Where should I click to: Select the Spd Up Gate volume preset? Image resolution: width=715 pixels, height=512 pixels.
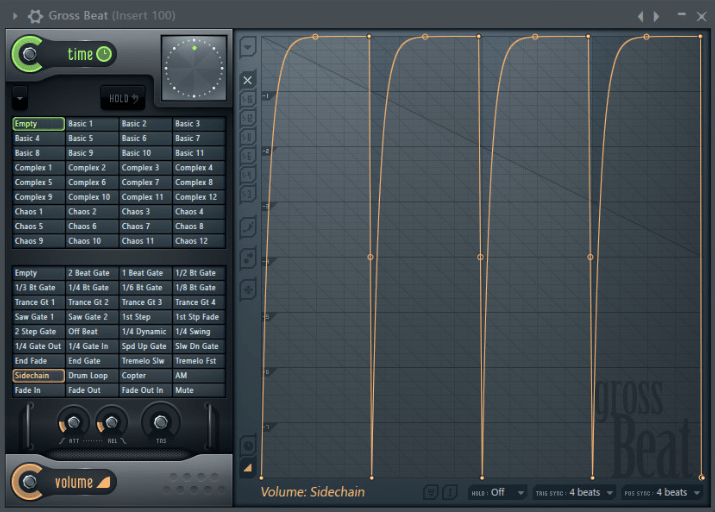(x=145, y=346)
